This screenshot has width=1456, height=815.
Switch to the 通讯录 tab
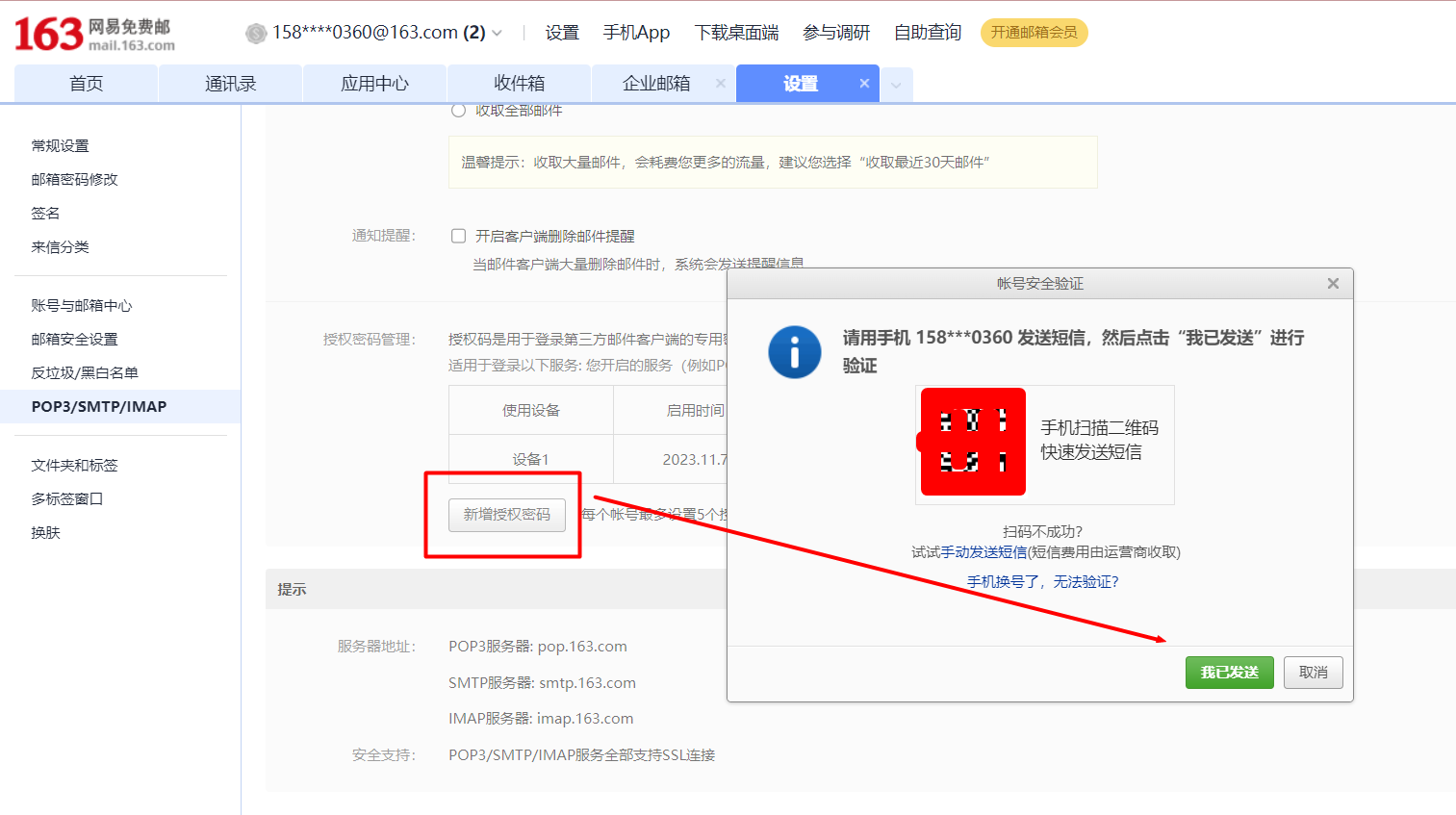pyautogui.click(x=230, y=84)
